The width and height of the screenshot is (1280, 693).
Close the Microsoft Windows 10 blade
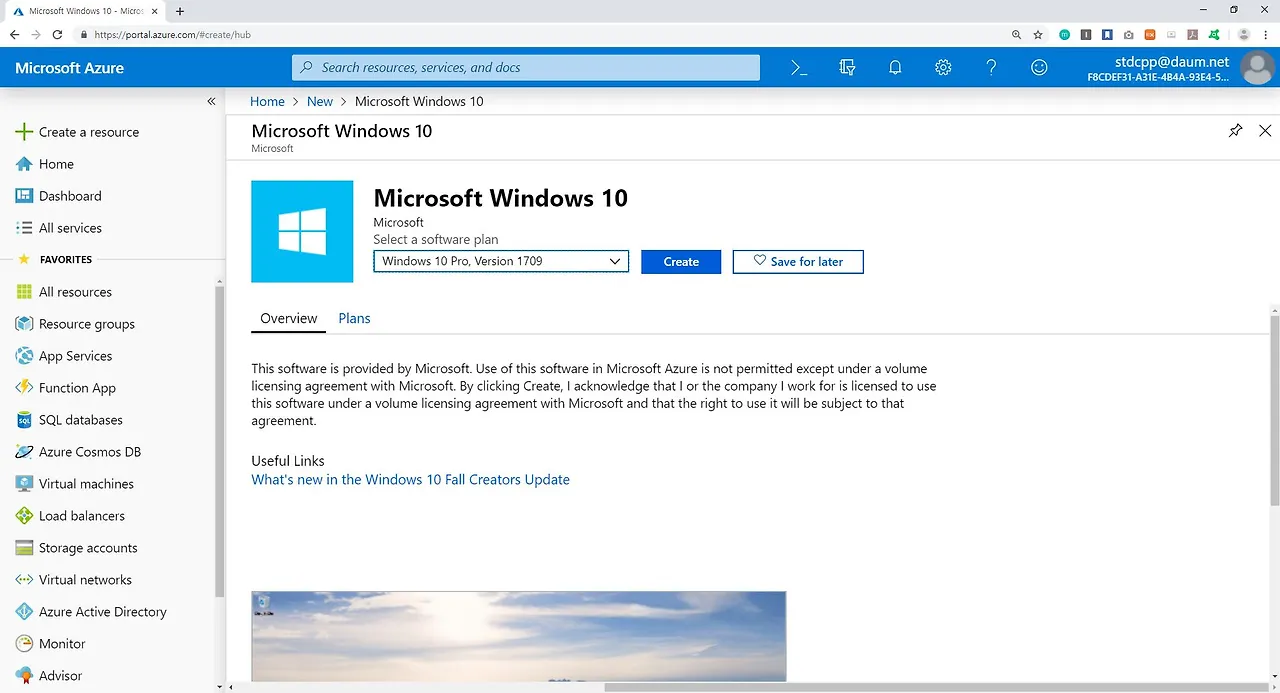click(1265, 131)
